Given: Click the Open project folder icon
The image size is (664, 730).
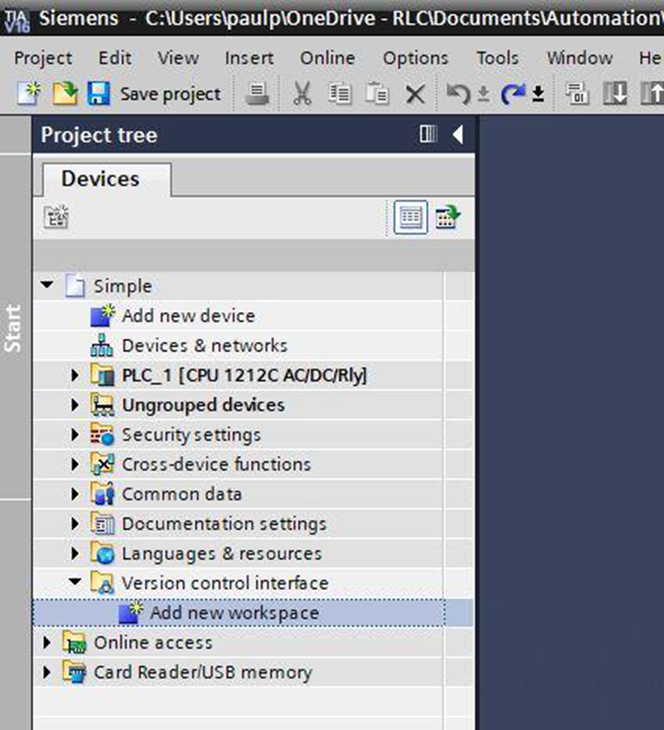Looking at the screenshot, I should 64,94.
